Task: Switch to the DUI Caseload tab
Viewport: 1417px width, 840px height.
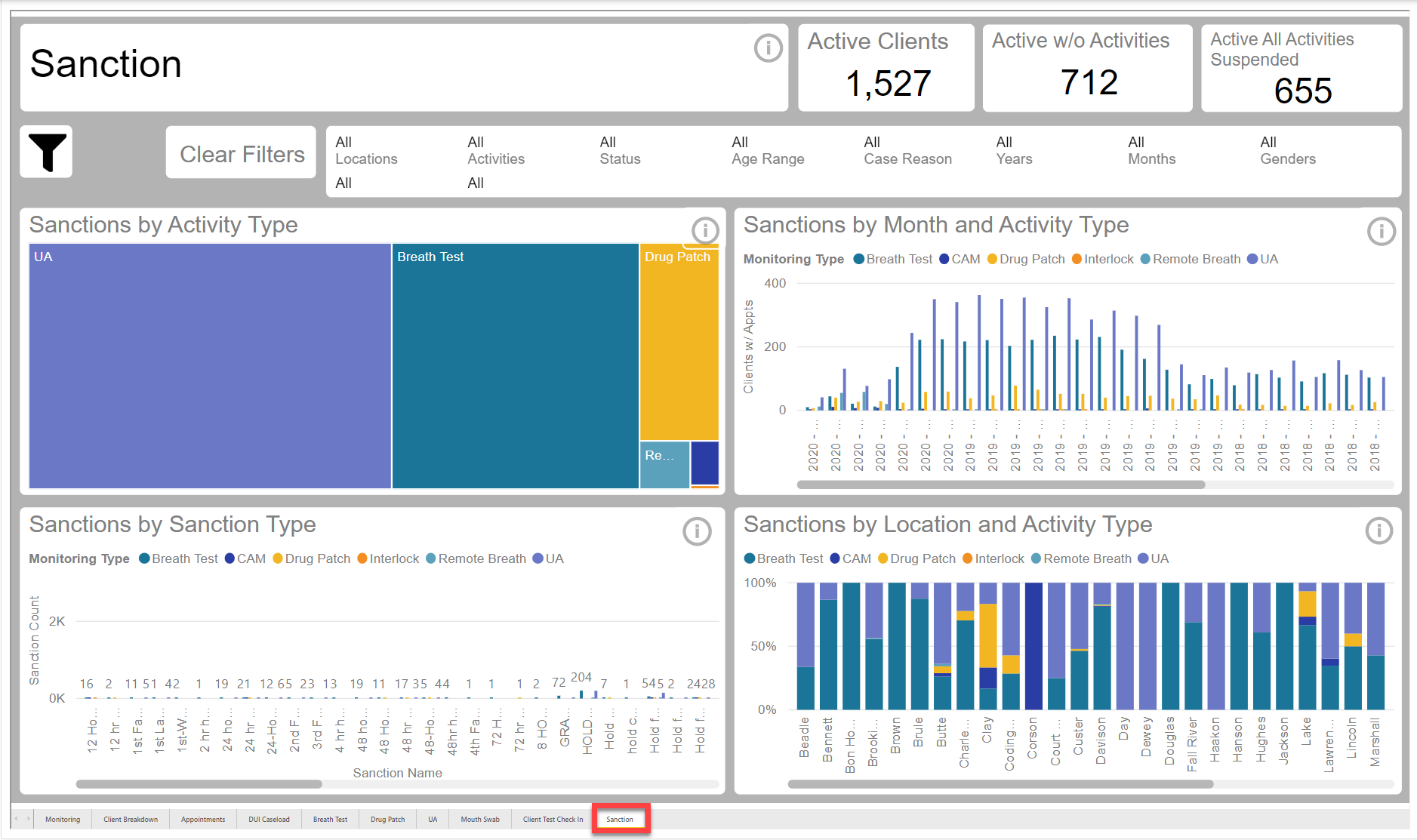Action: point(269,820)
